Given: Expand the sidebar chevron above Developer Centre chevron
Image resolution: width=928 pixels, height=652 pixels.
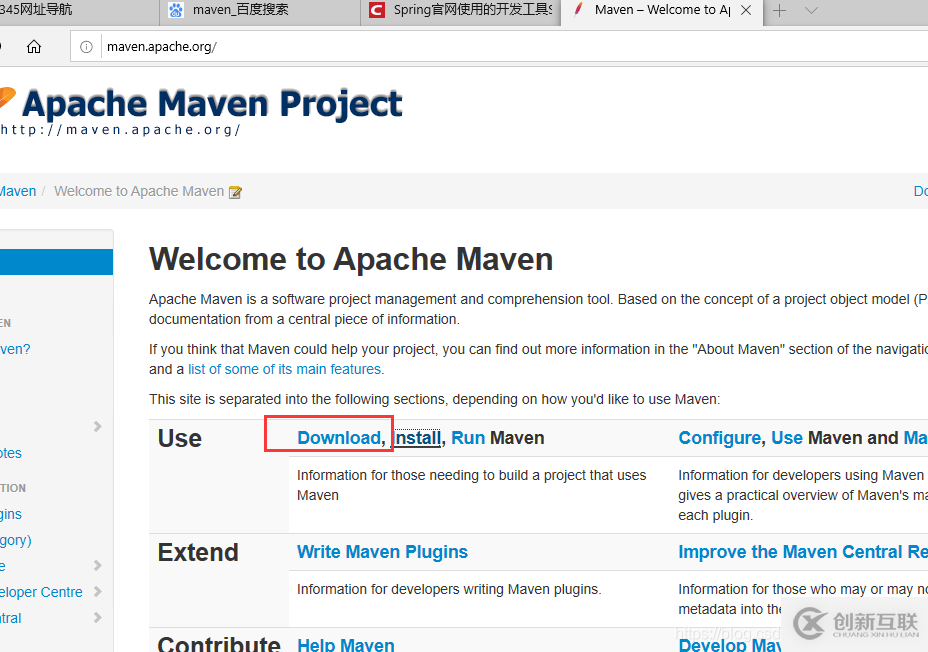Looking at the screenshot, I should click(98, 566).
